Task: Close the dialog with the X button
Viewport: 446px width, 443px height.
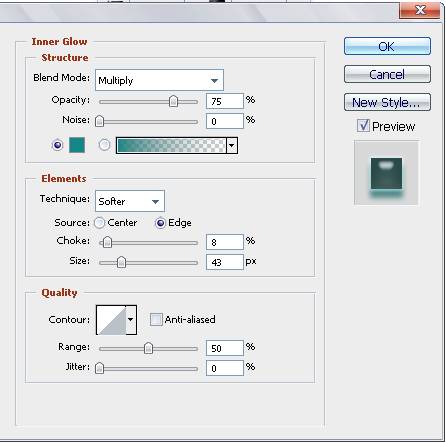Action: coord(420,10)
